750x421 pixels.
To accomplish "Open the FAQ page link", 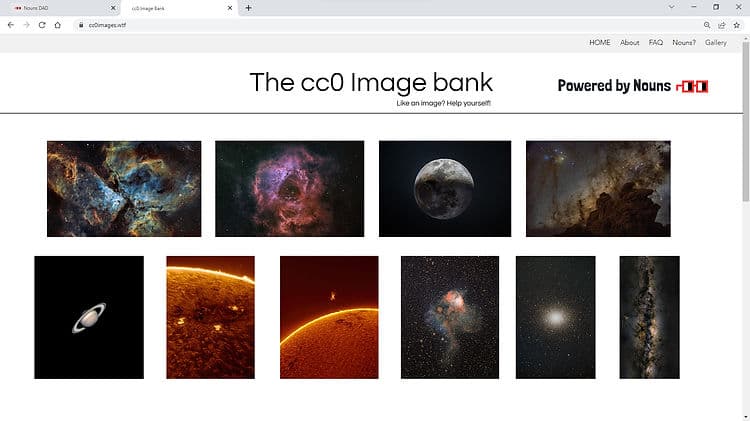I will point(656,43).
